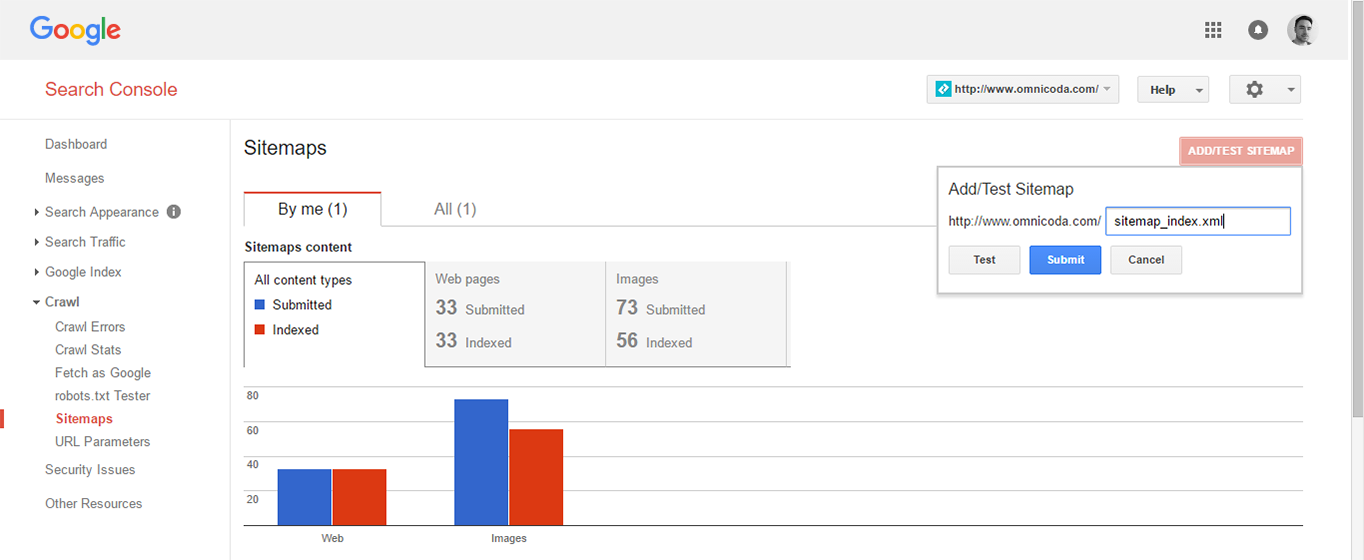
Task: Open Other Resources
Action: pos(94,504)
